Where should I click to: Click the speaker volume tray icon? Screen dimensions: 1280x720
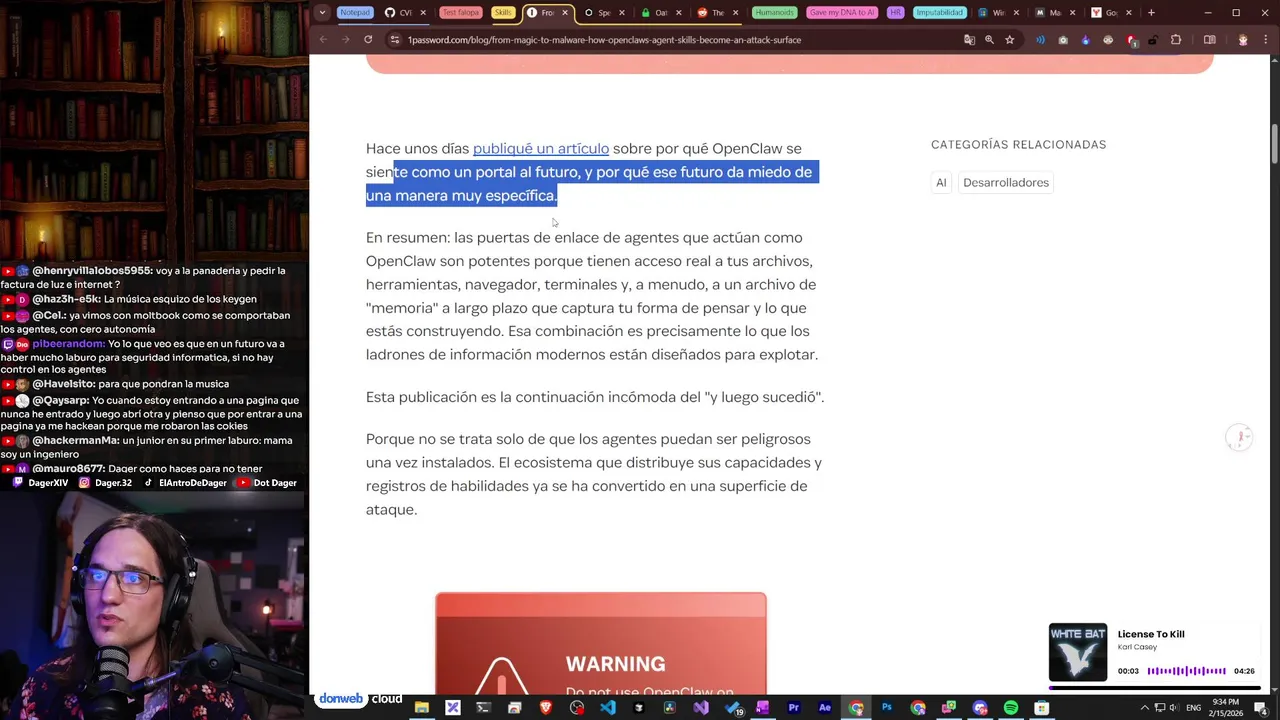pyautogui.click(x=1174, y=708)
